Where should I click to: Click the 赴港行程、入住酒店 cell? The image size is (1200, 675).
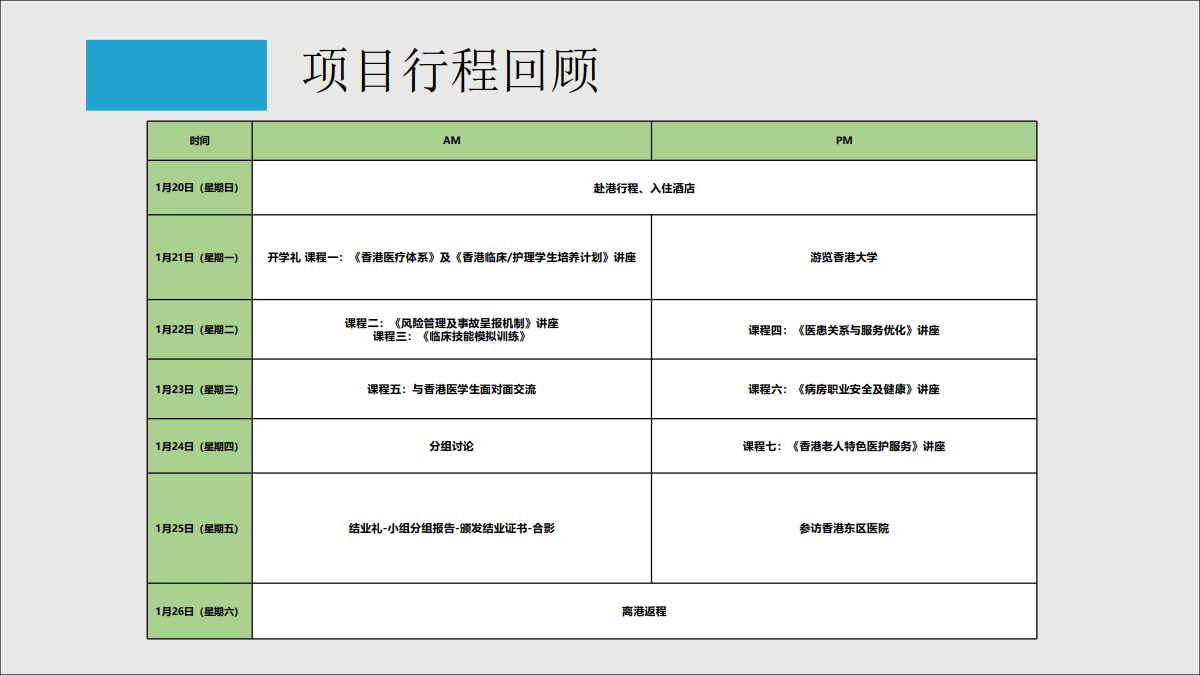(644, 188)
